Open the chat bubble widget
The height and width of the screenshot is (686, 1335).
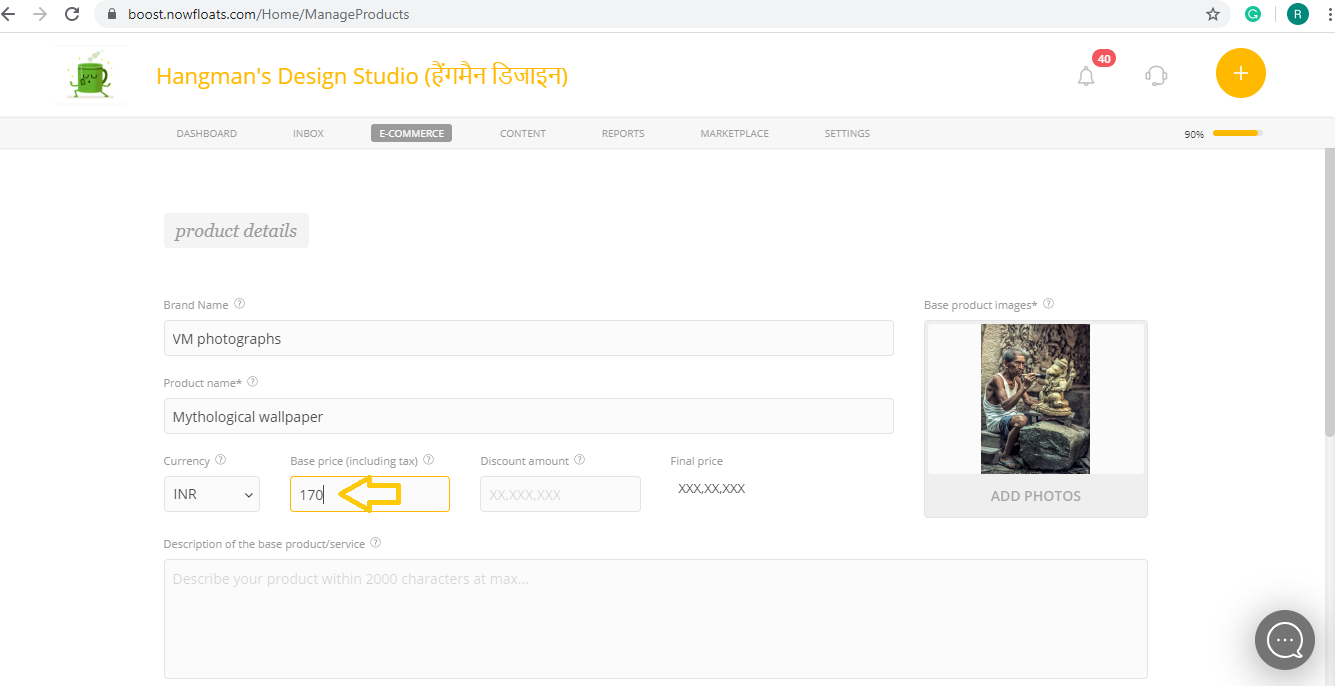pos(1285,640)
